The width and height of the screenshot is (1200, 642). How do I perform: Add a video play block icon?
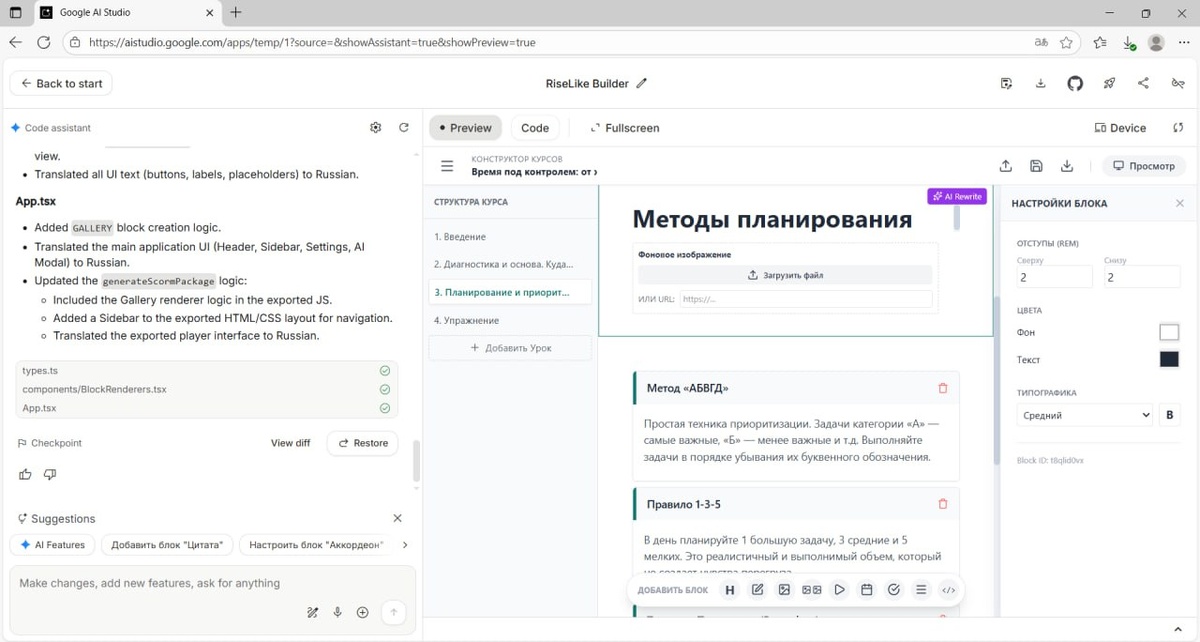pyautogui.click(x=840, y=590)
